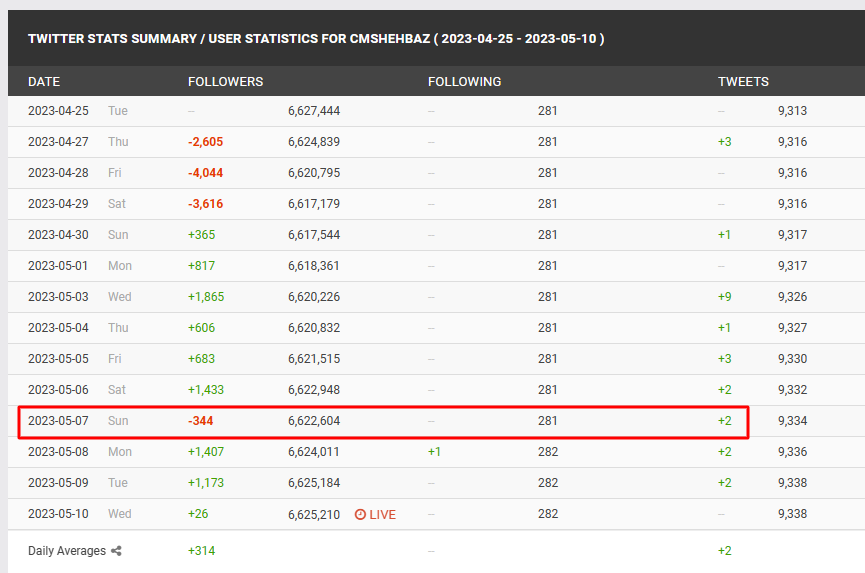This screenshot has height=573, width=865.
Task: Click the FOLLOWERS column header
Action: 225,81
